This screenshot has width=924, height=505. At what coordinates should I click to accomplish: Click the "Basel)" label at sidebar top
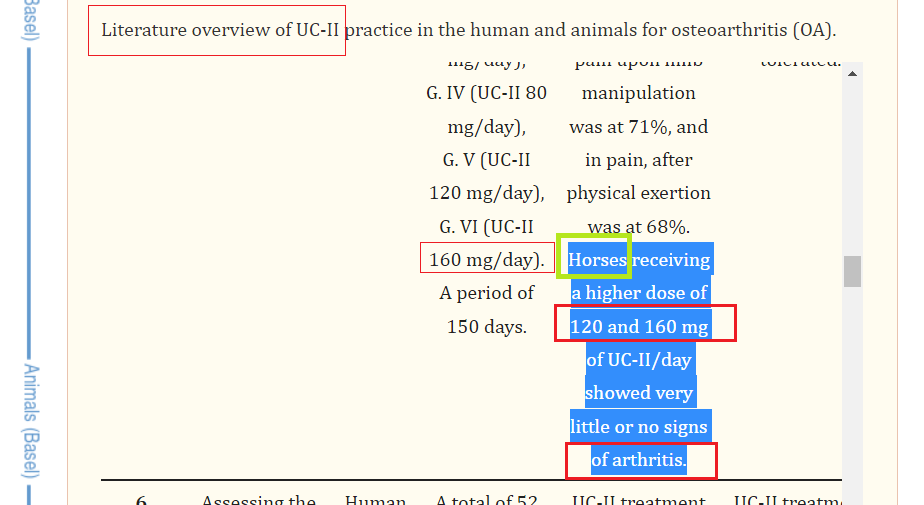click(31, 19)
